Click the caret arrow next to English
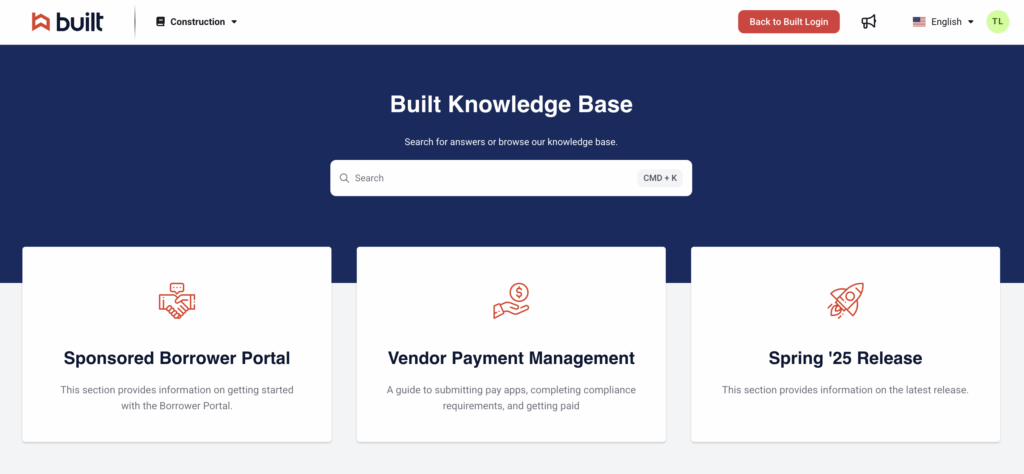 971,22
